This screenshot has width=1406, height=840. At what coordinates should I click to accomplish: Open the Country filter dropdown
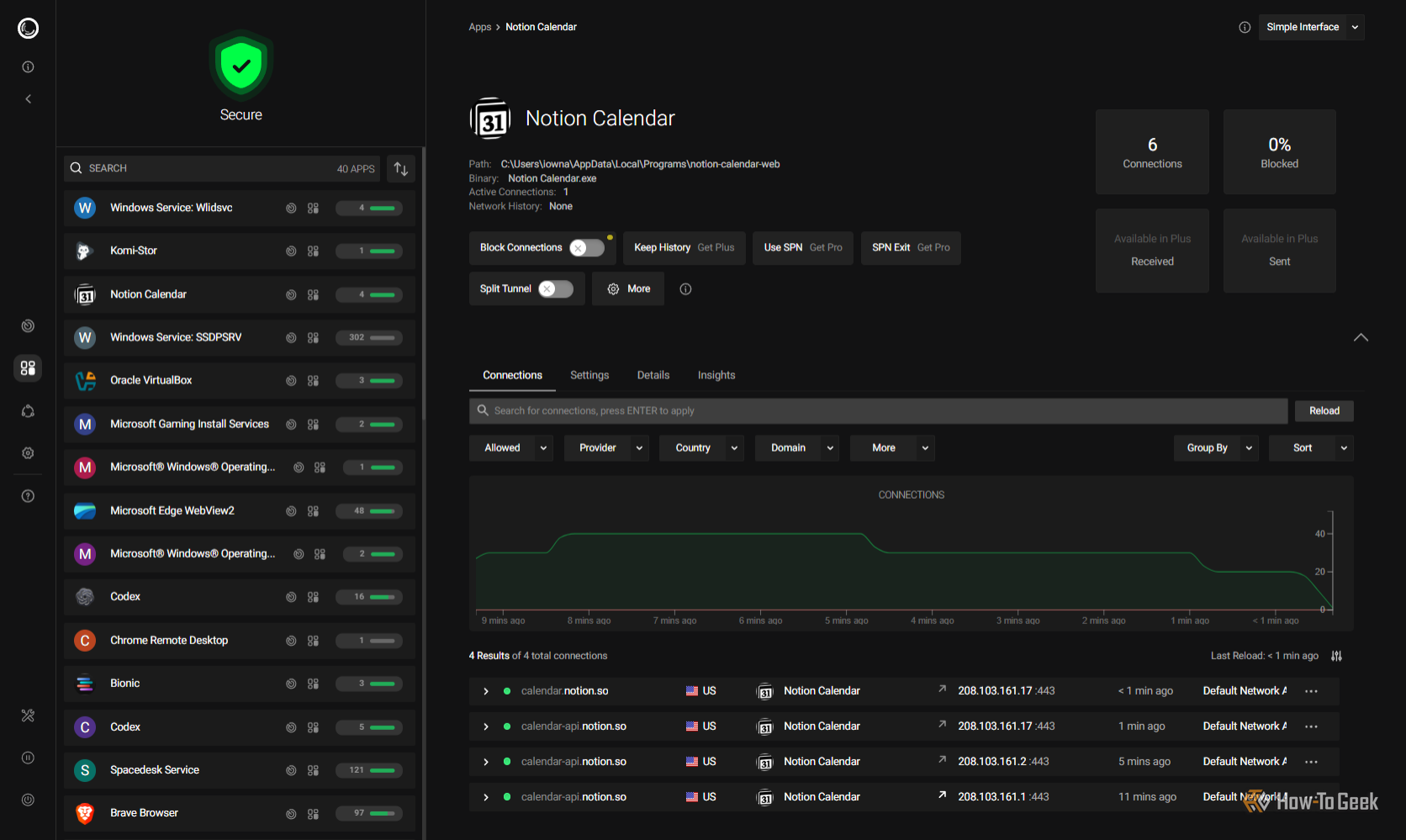(702, 448)
